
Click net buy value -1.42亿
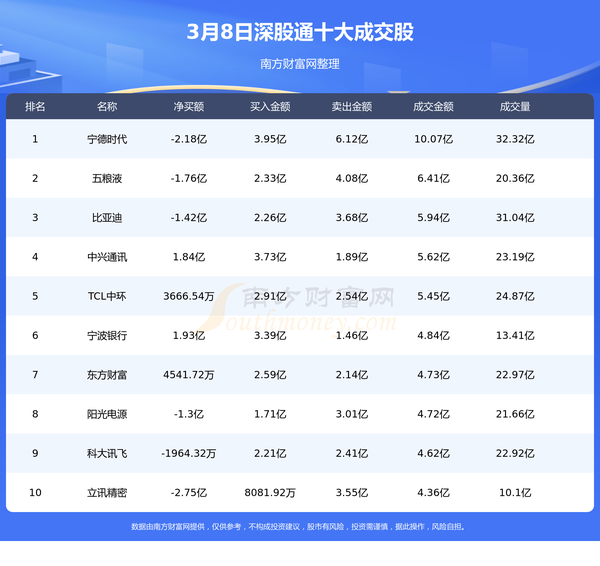click(189, 218)
